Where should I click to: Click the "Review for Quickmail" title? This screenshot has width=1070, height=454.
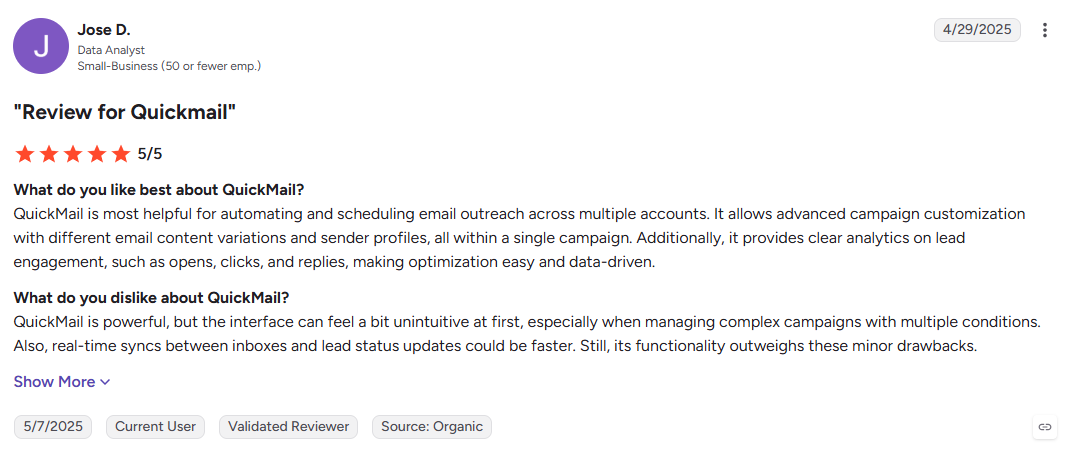(125, 113)
